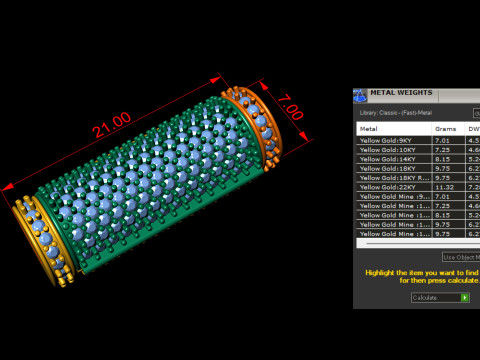Click the Use Object button
This screenshot has height=360, width=480.
(461, 257)
